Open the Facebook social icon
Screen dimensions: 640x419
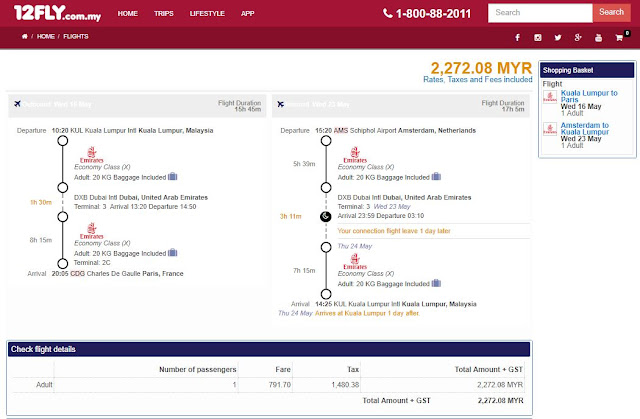click(518, 38)
